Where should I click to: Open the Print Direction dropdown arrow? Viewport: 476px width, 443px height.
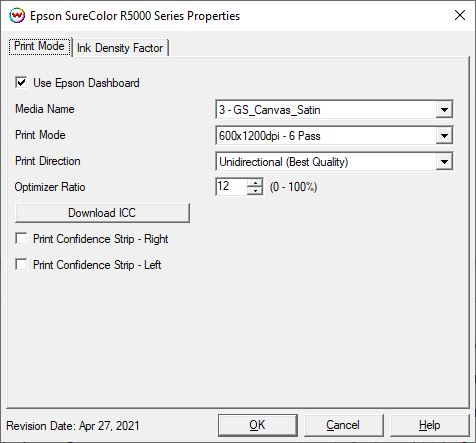pyautogui.click(x=444, y=162)
